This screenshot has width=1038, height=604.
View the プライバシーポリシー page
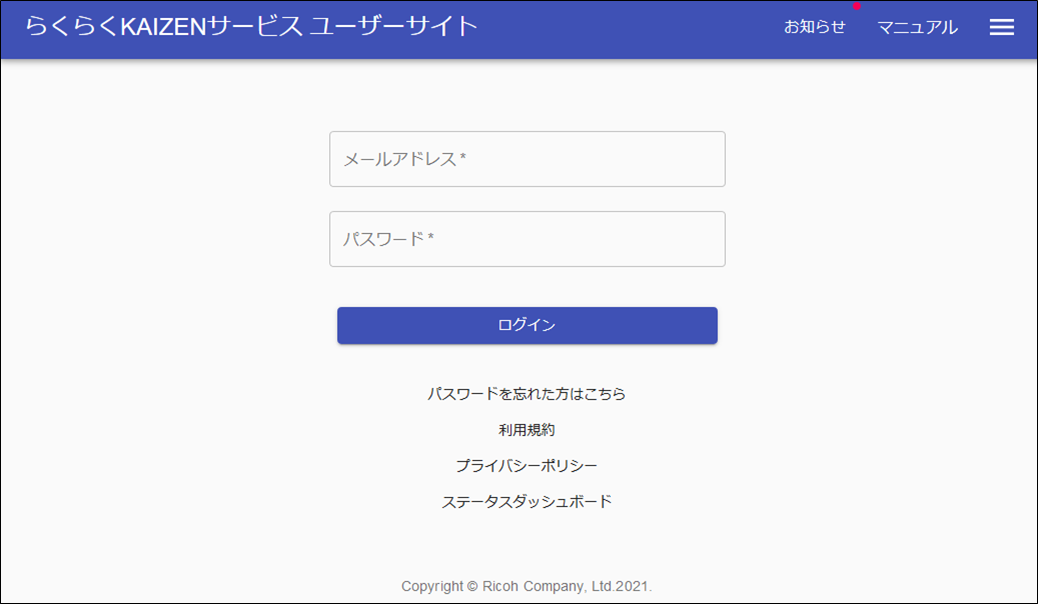(527, 464)
